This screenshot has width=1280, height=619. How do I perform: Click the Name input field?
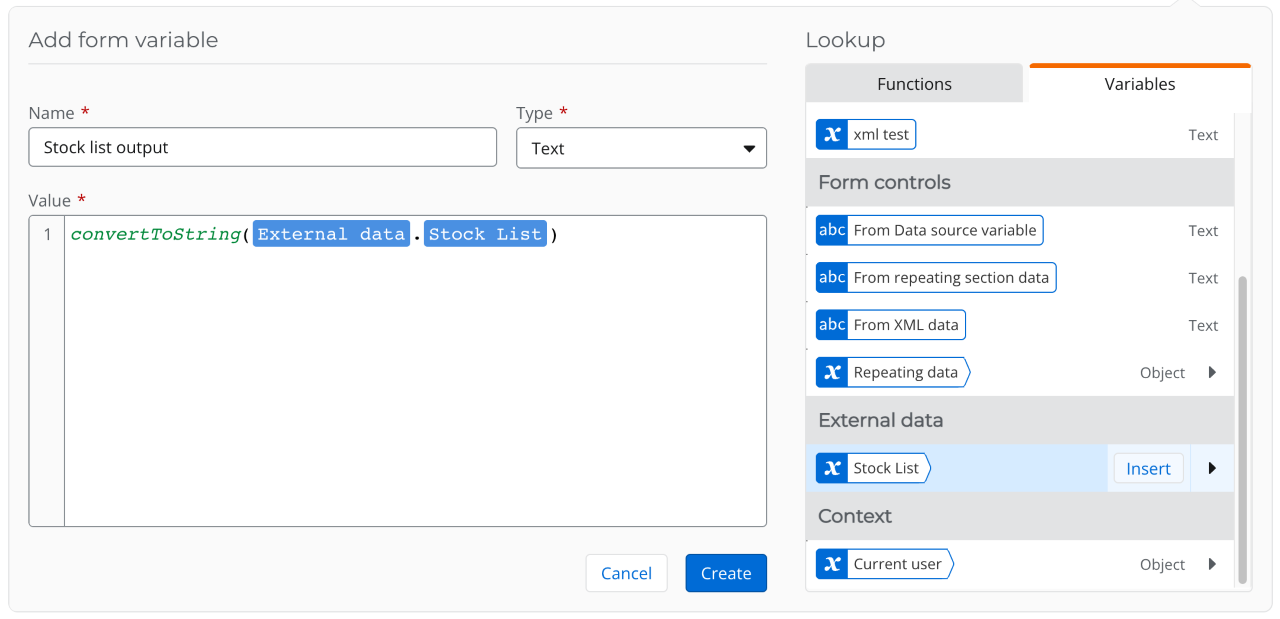click(262, 147)
